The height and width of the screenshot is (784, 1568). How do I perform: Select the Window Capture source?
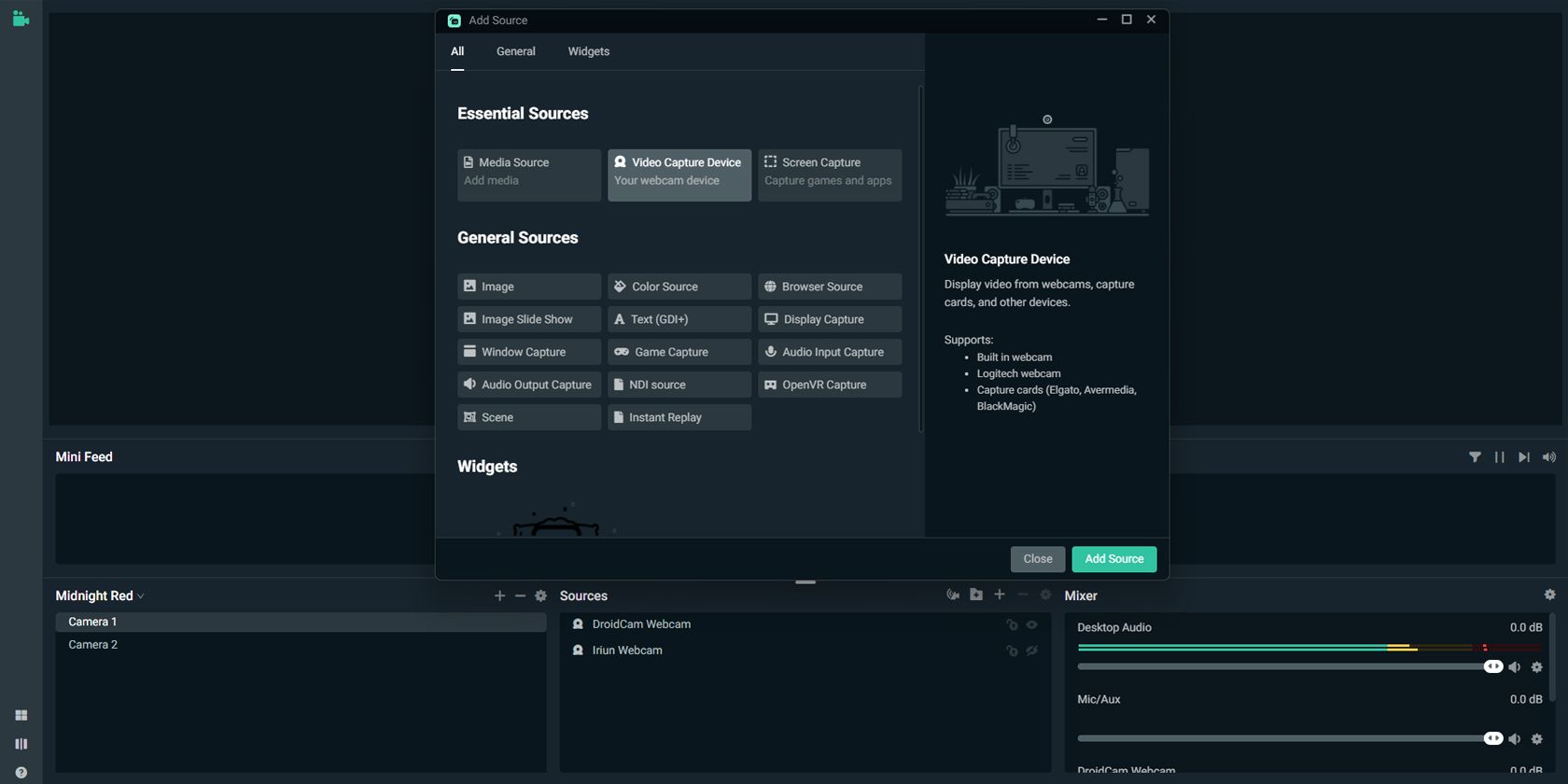(529, 352)
